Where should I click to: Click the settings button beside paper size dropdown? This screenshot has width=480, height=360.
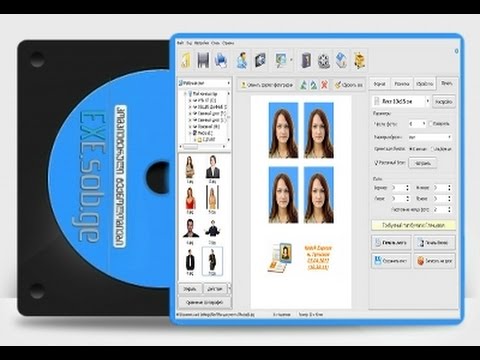point(444,101)
